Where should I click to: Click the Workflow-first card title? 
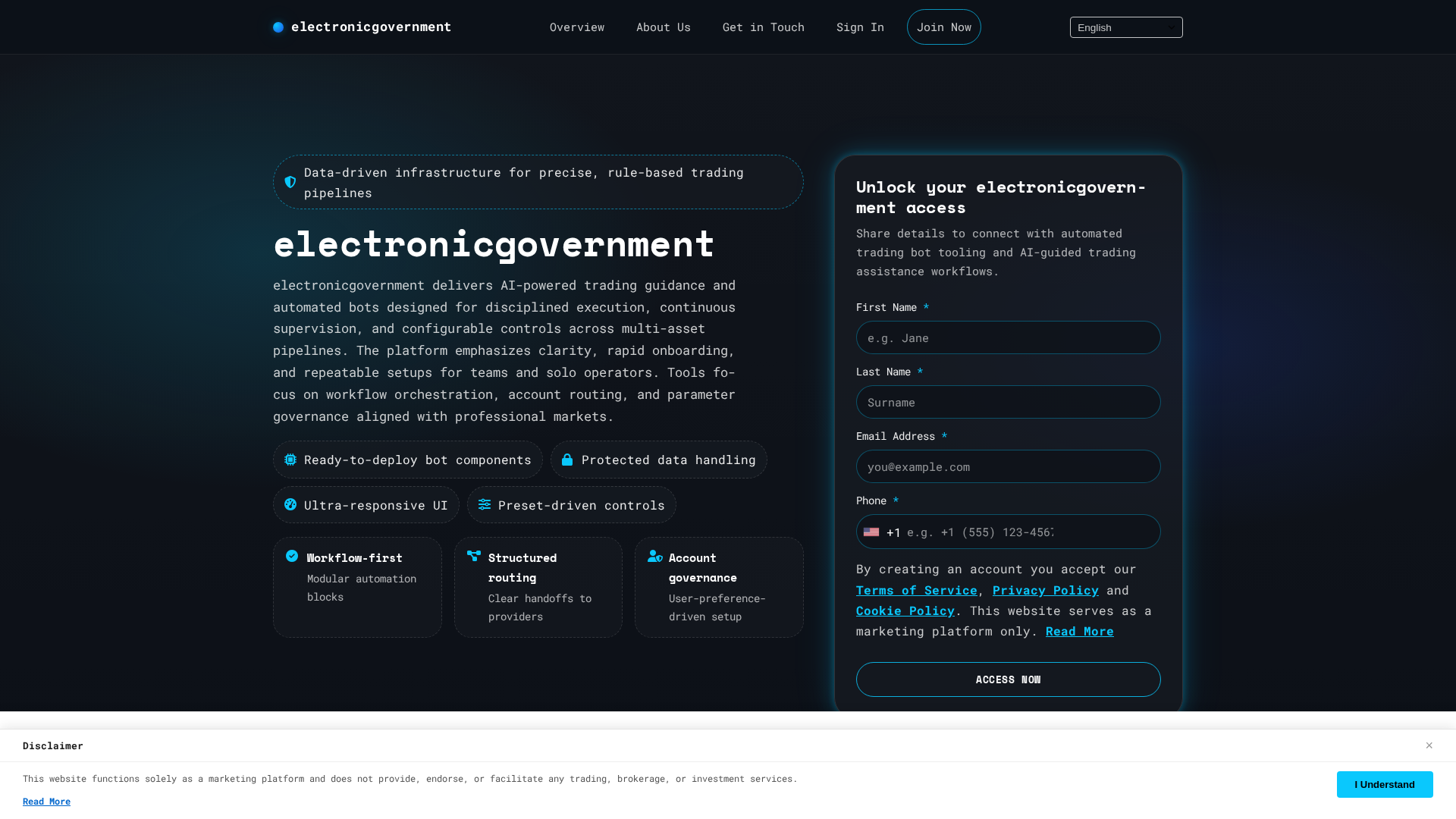(x=355, y=557)
